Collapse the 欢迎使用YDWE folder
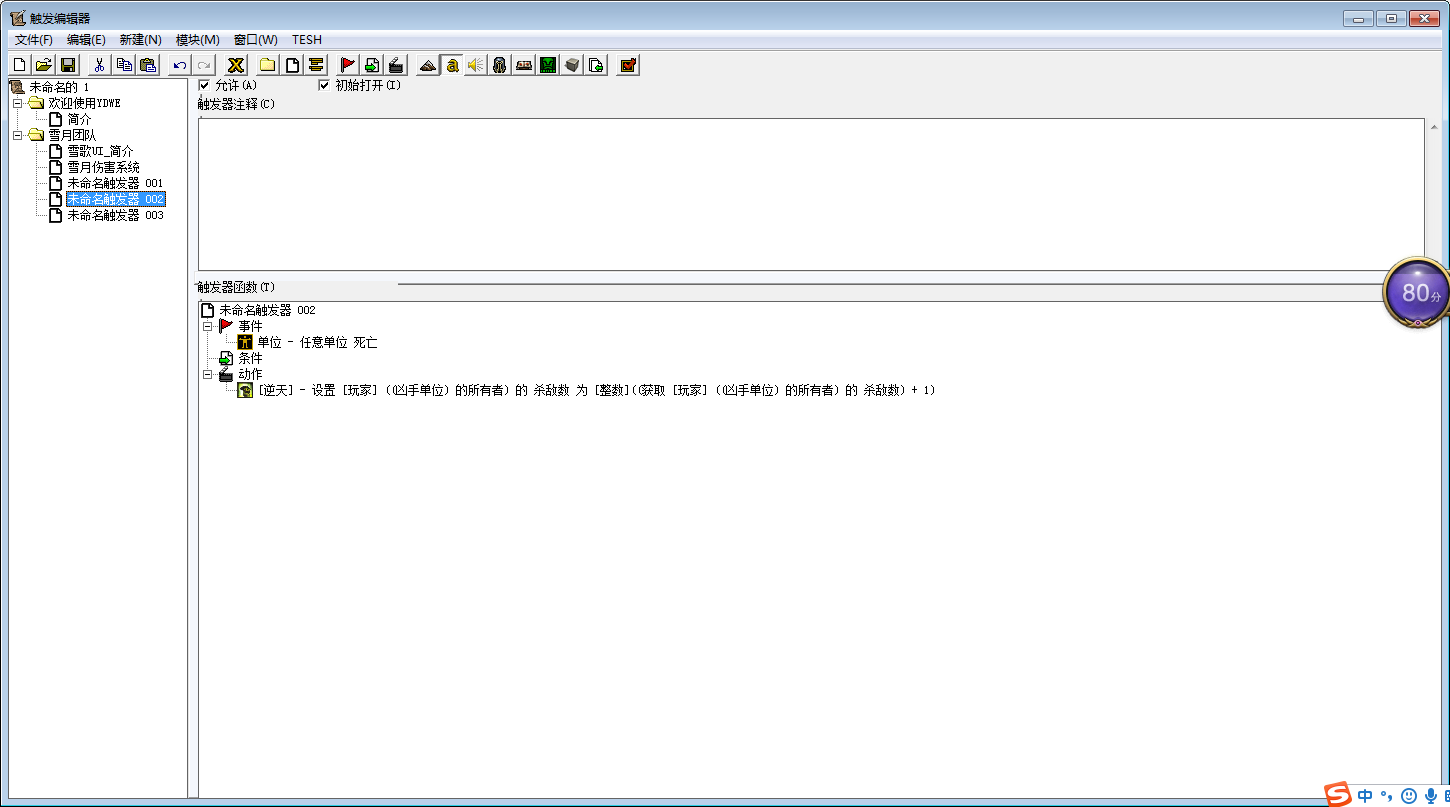 click(17, 103)
